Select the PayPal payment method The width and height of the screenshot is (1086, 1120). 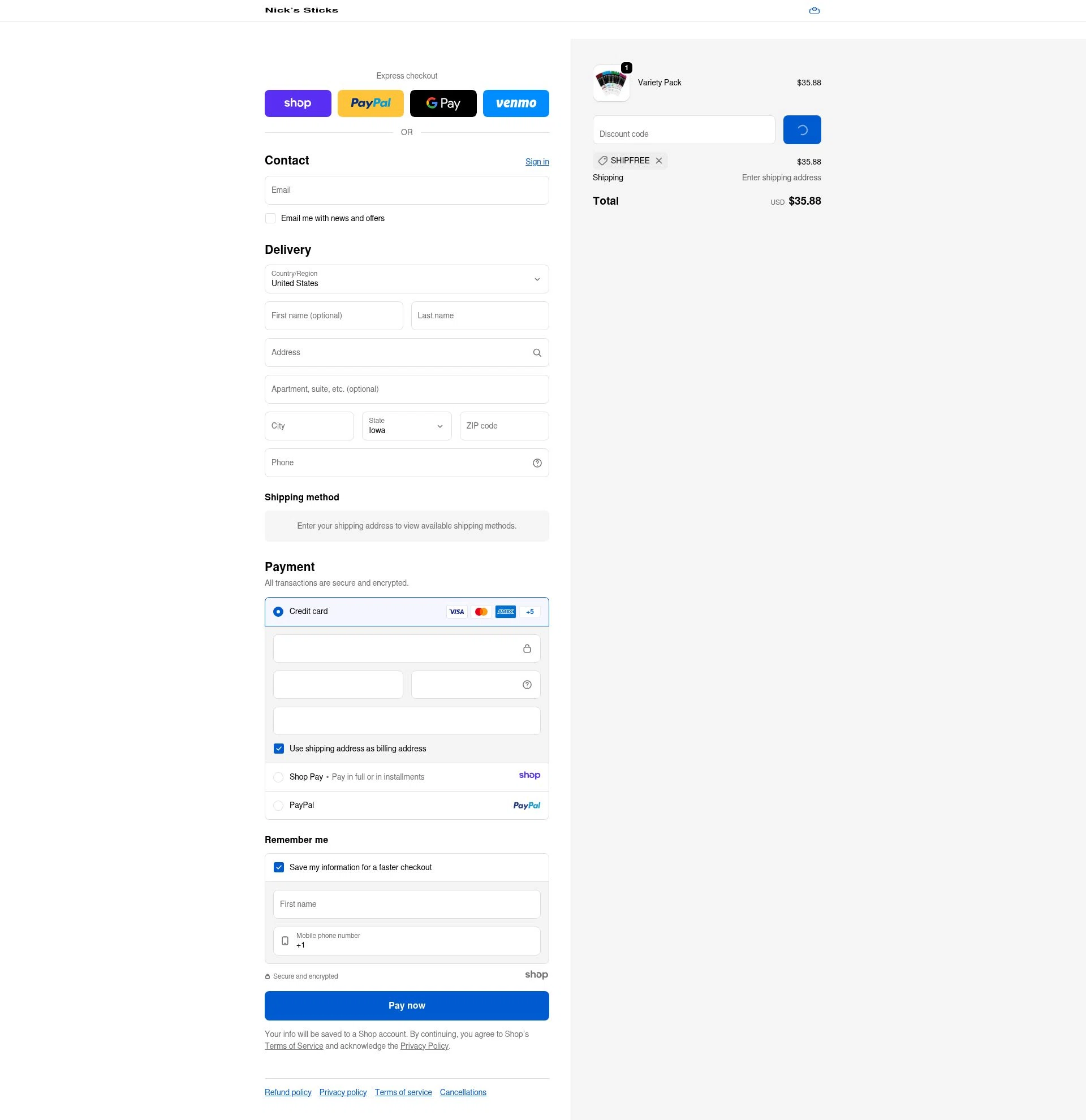[x=278, y=805]
